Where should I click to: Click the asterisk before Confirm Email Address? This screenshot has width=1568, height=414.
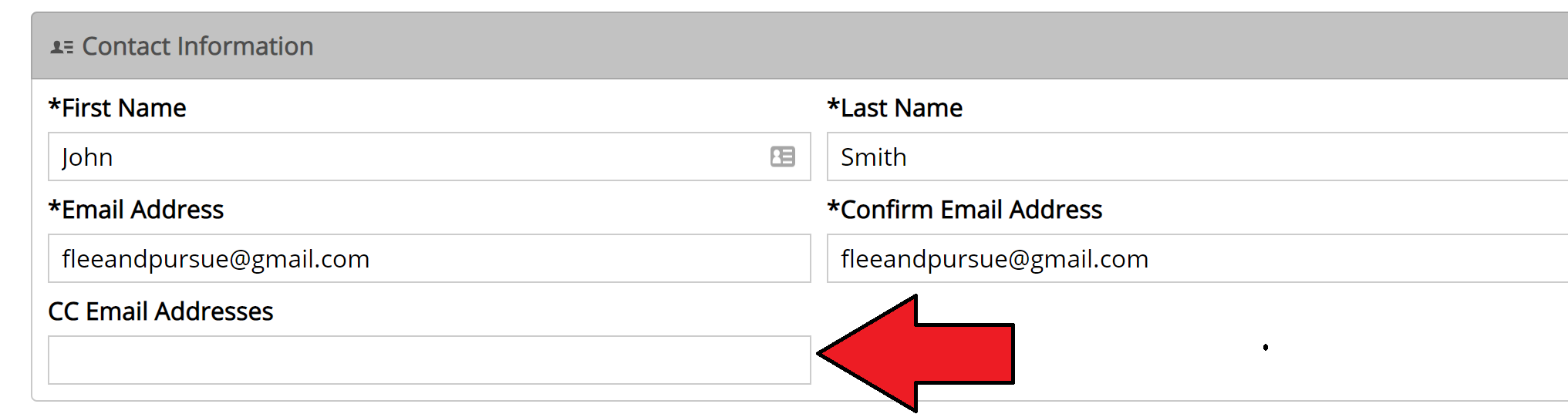pyautogui.click(x=833, y=206)
